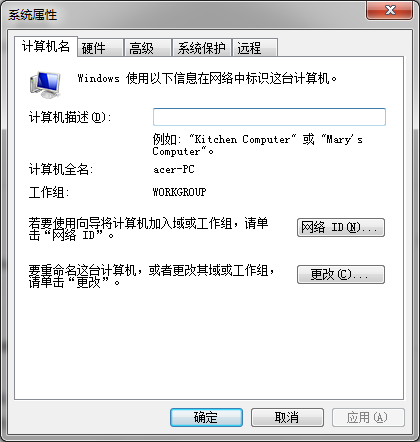The image size is (420, 442).
Task: Click the Windows network identification description text
Action: (207, 79)
